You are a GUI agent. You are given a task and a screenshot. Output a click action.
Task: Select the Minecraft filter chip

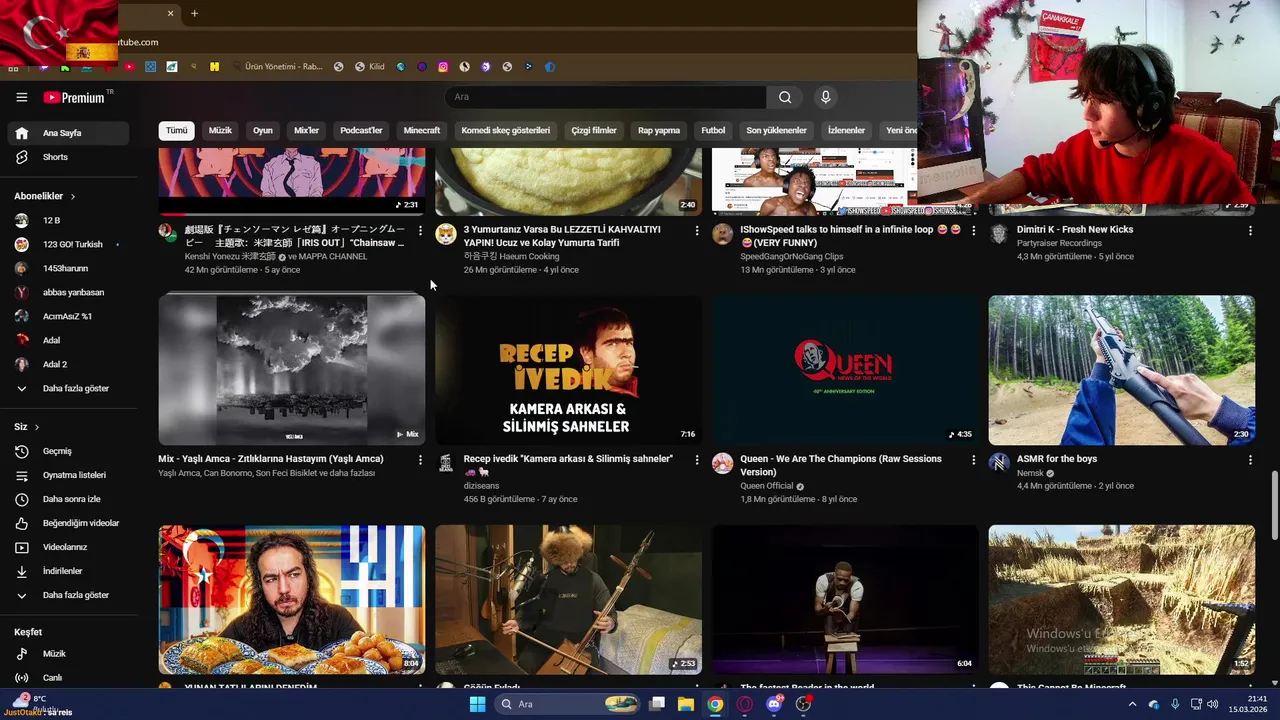pos(422,130)
